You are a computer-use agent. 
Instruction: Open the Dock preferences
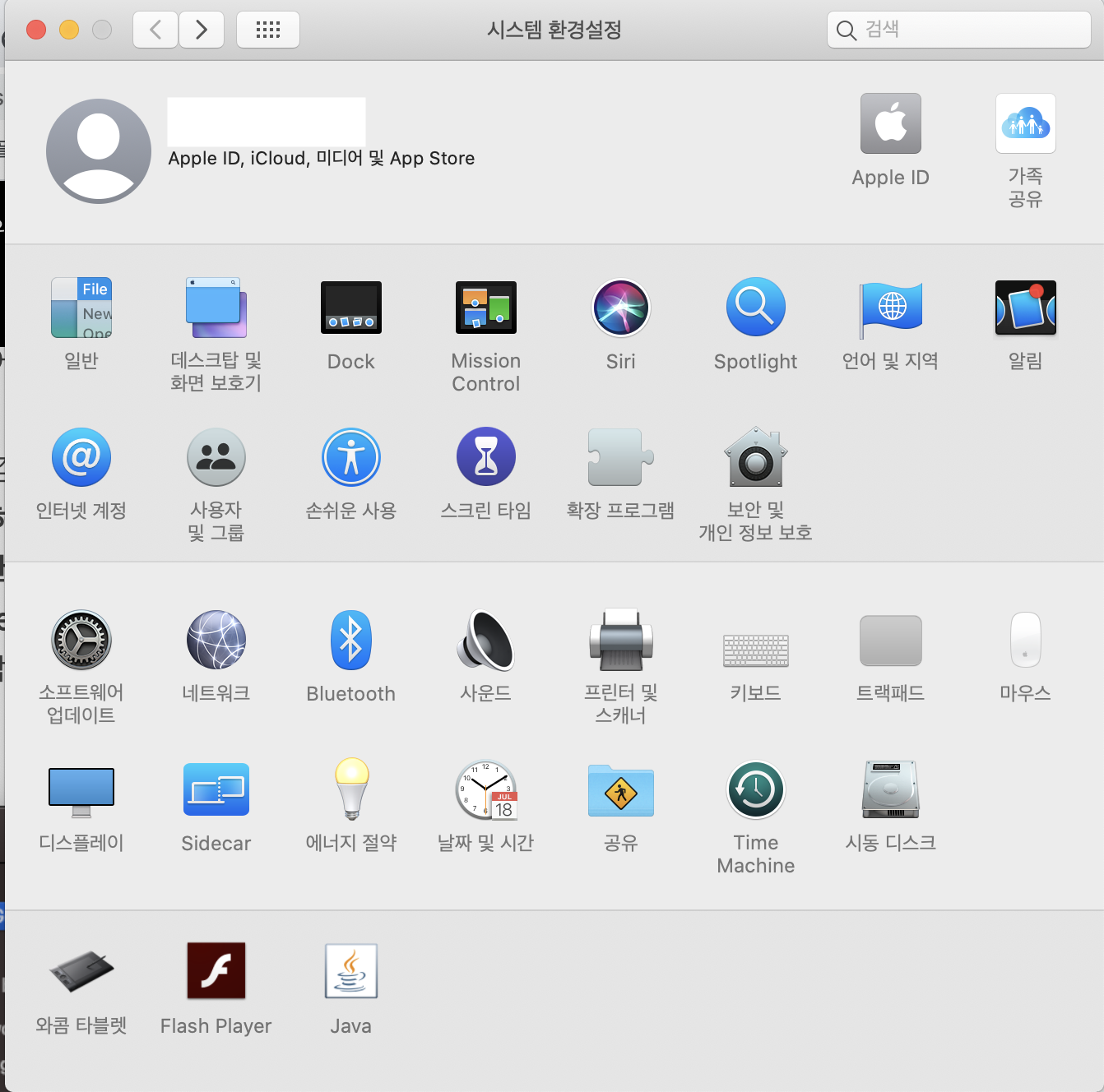pos(351,308)
